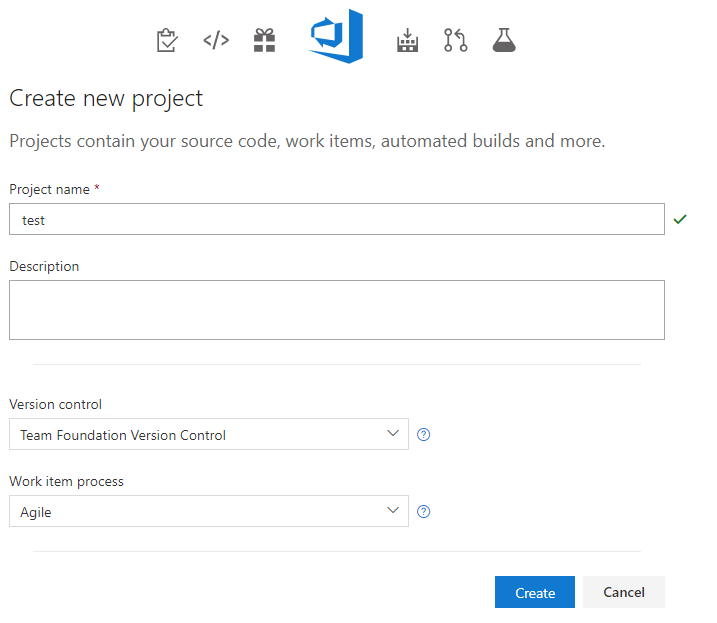The width and height of the screenshot is (717, 623).
Task: Click the test flask icon
Action: [504, 40]
